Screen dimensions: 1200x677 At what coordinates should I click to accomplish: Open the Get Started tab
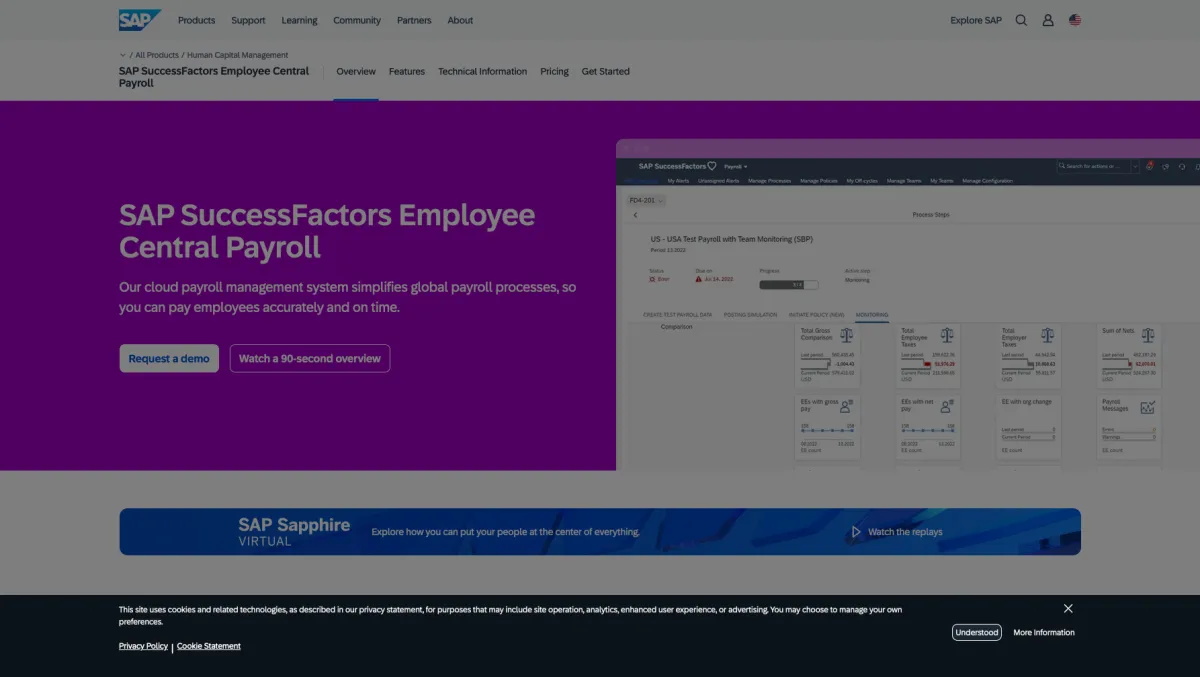[606, 72]
